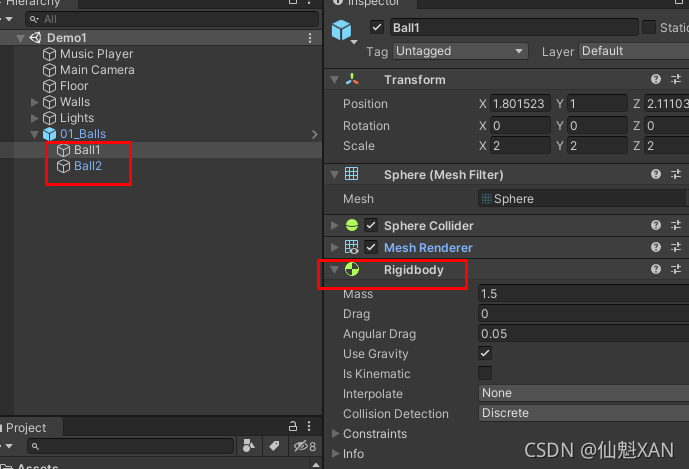Open the Collision Detection dropdown

(584, 413)
